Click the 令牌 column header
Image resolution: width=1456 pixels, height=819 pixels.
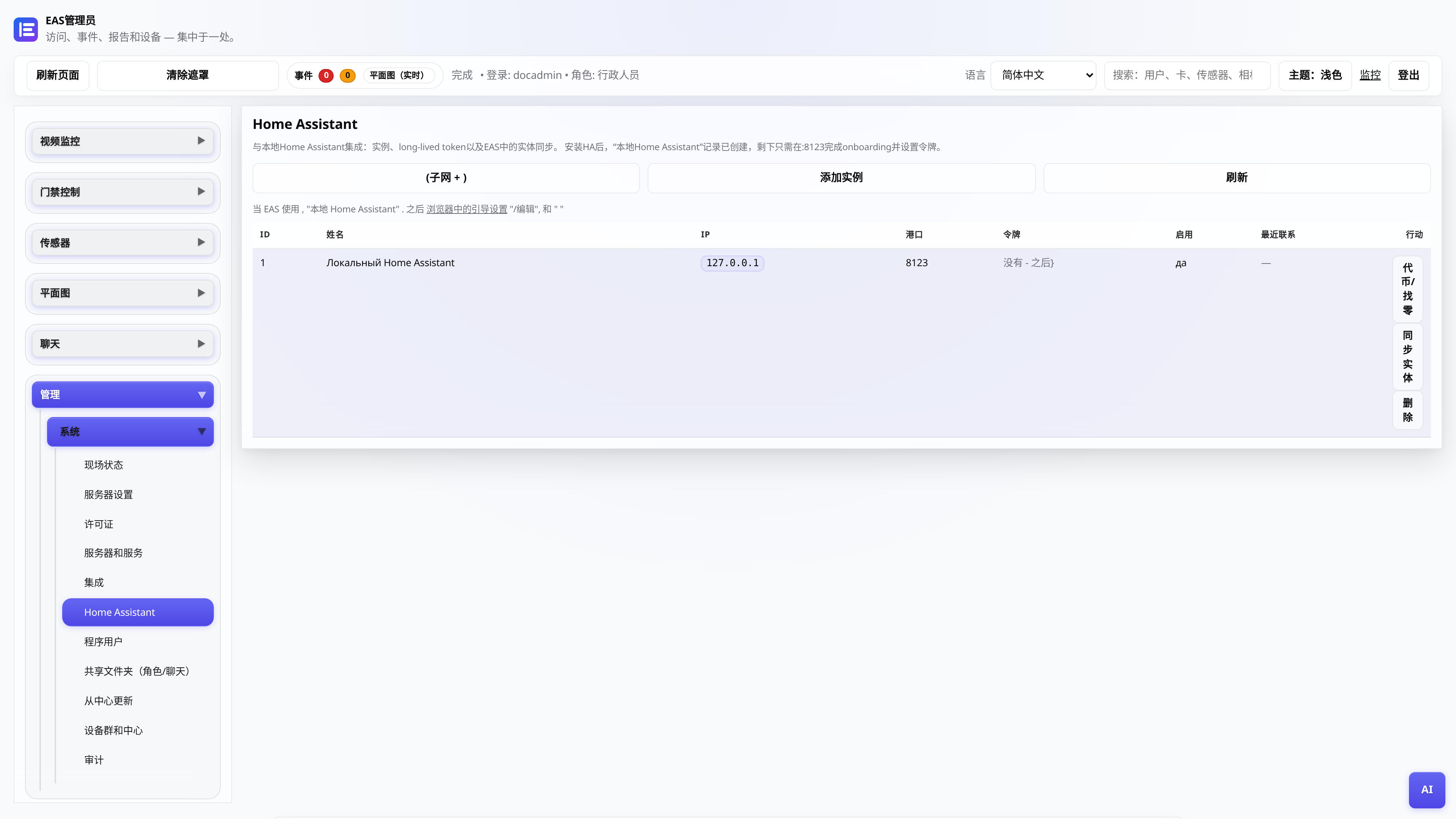pos(1012,235)
